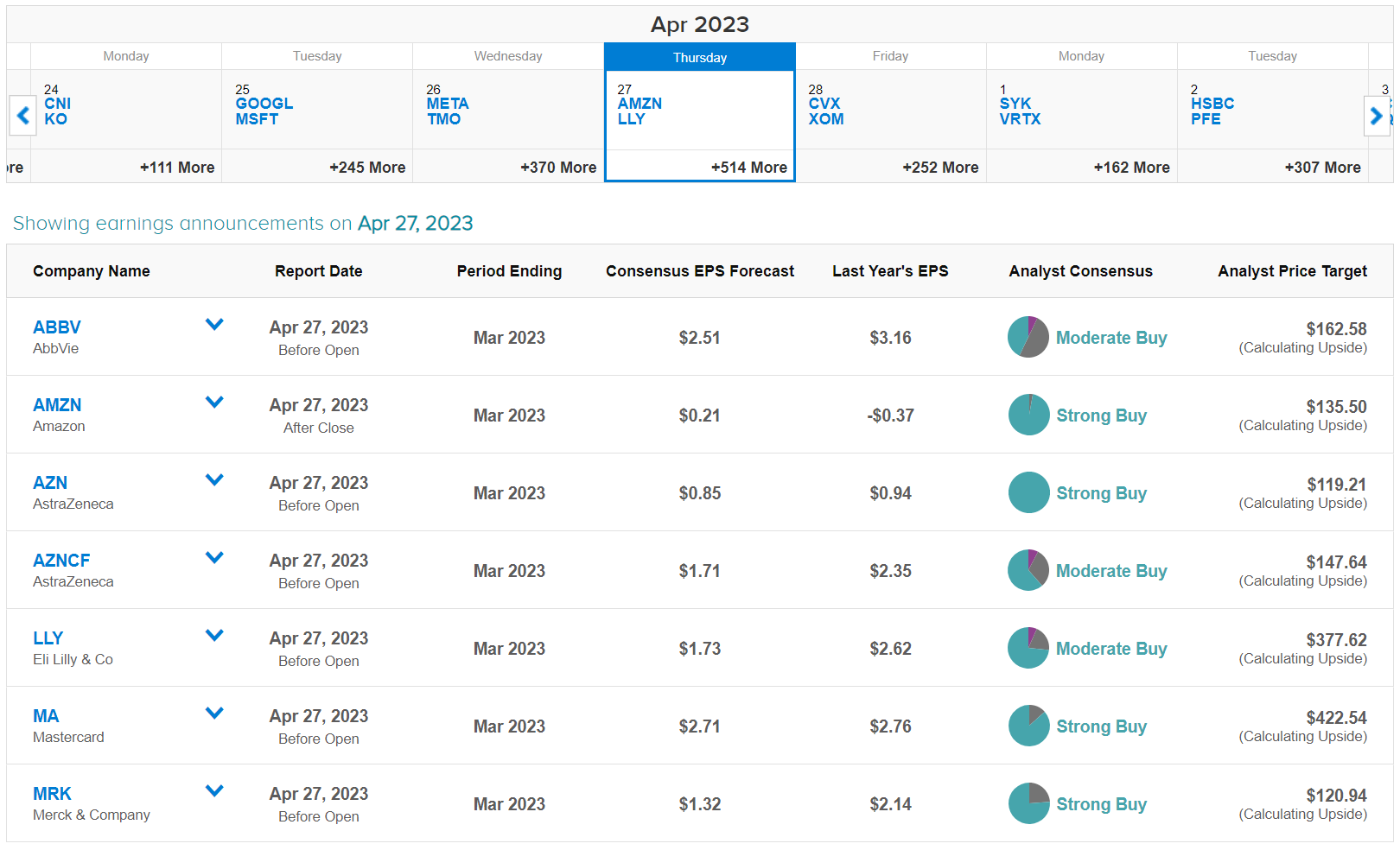Sort by Consensus EPS Forecast header
Image resolution: width=1400 pixels, height=850 pixels.
click(700, 271)
